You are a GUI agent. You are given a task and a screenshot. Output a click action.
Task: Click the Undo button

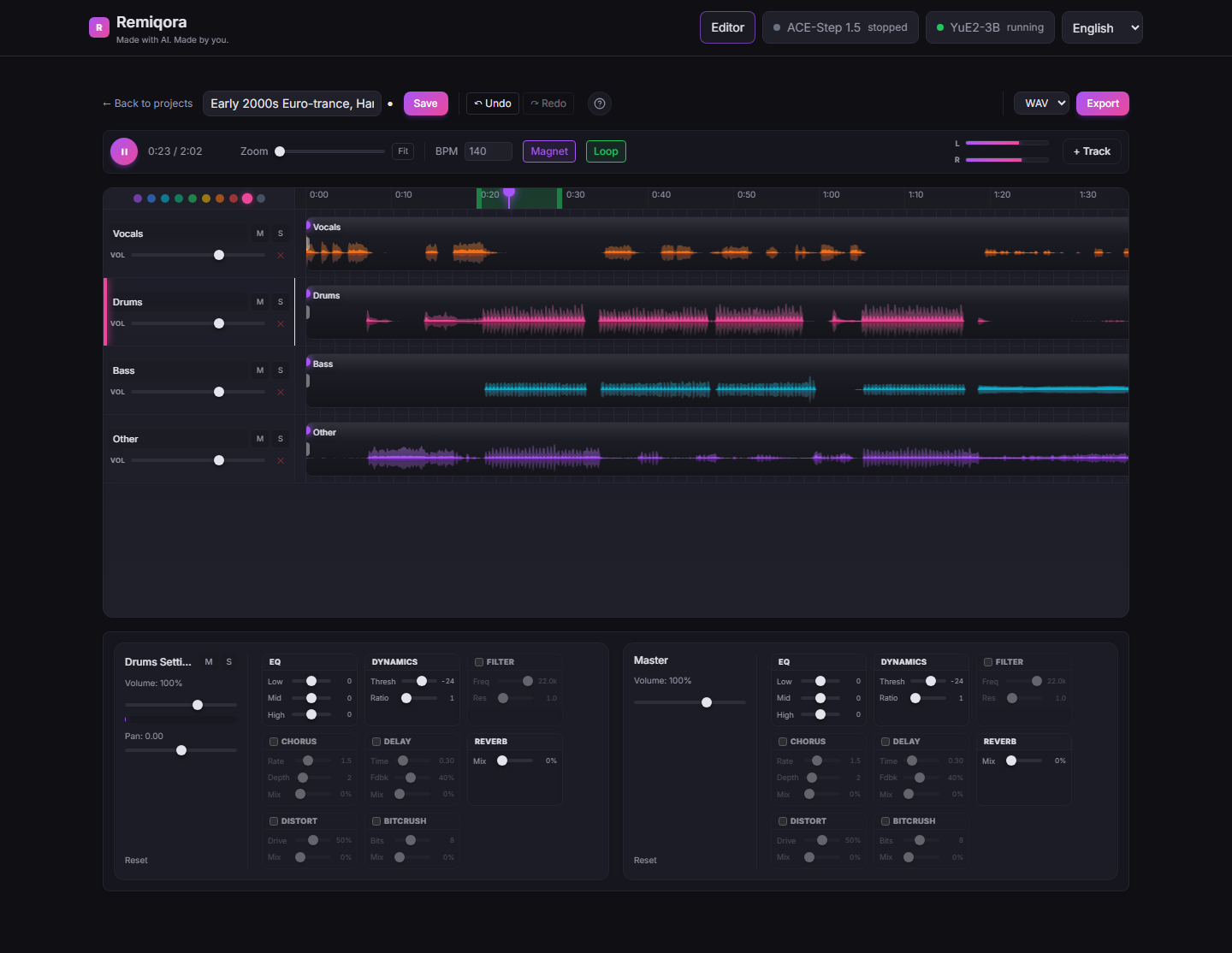click(493, 104)
